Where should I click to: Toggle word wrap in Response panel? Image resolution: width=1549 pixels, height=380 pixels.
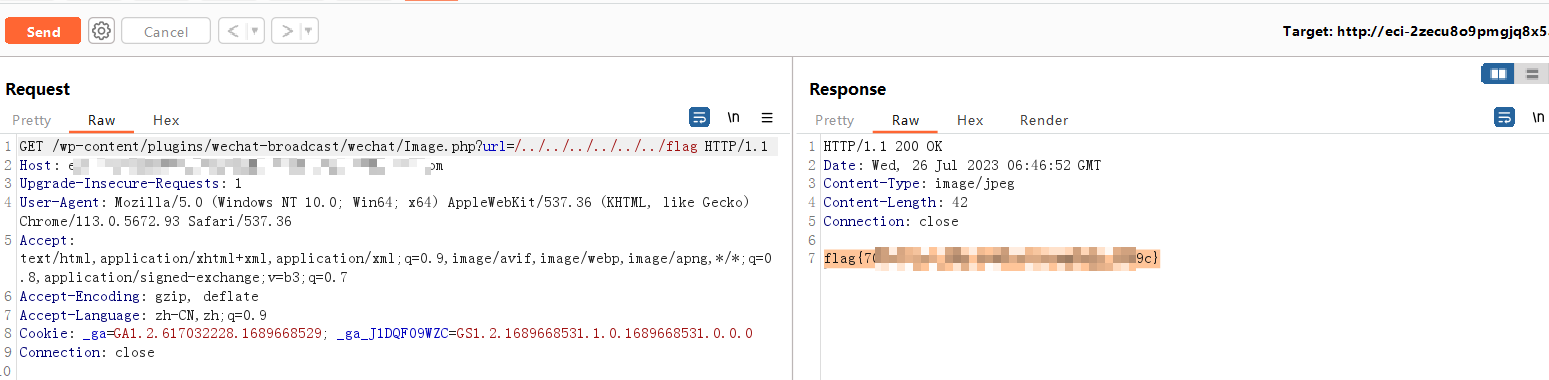(1504, 117)
